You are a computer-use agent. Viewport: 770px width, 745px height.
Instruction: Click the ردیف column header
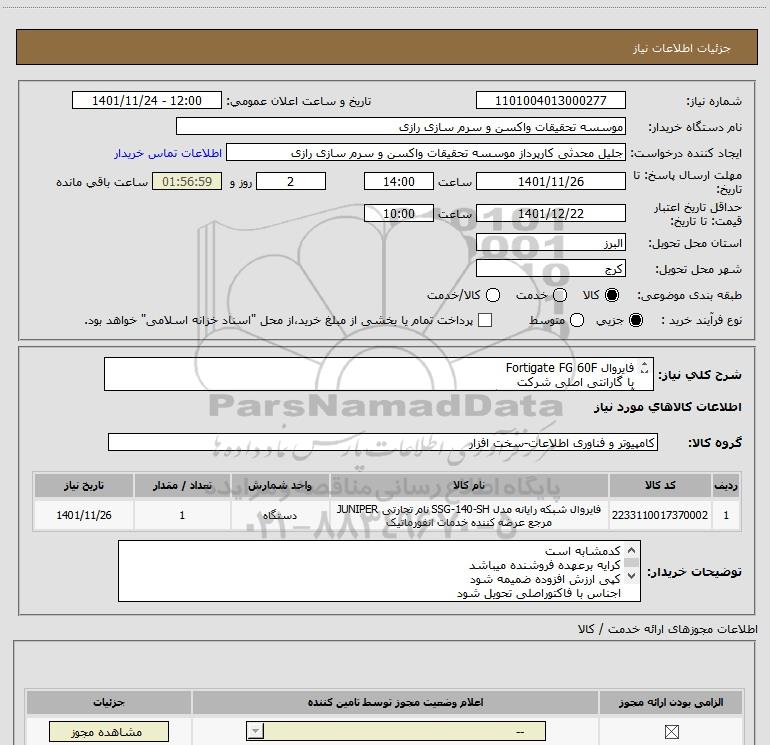pyautogui.click(x=726, y=485)
